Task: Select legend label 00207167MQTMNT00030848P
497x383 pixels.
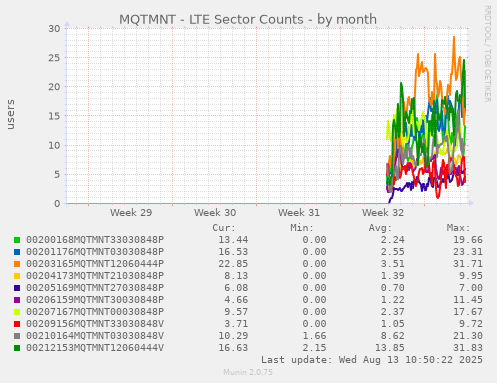Action: (95, 312)
